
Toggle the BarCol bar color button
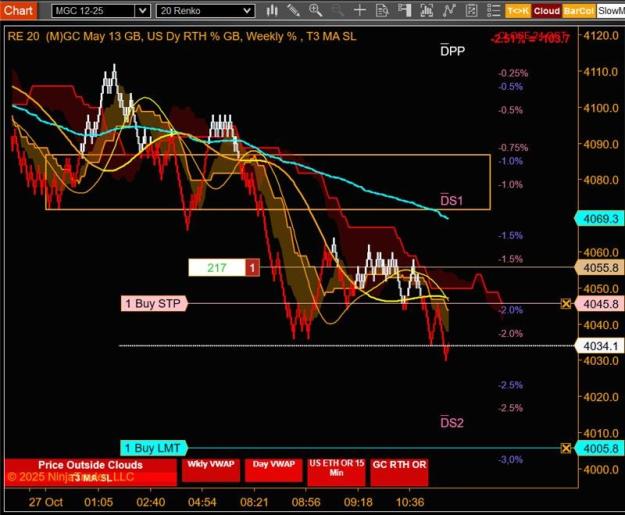tap(579, 11)
